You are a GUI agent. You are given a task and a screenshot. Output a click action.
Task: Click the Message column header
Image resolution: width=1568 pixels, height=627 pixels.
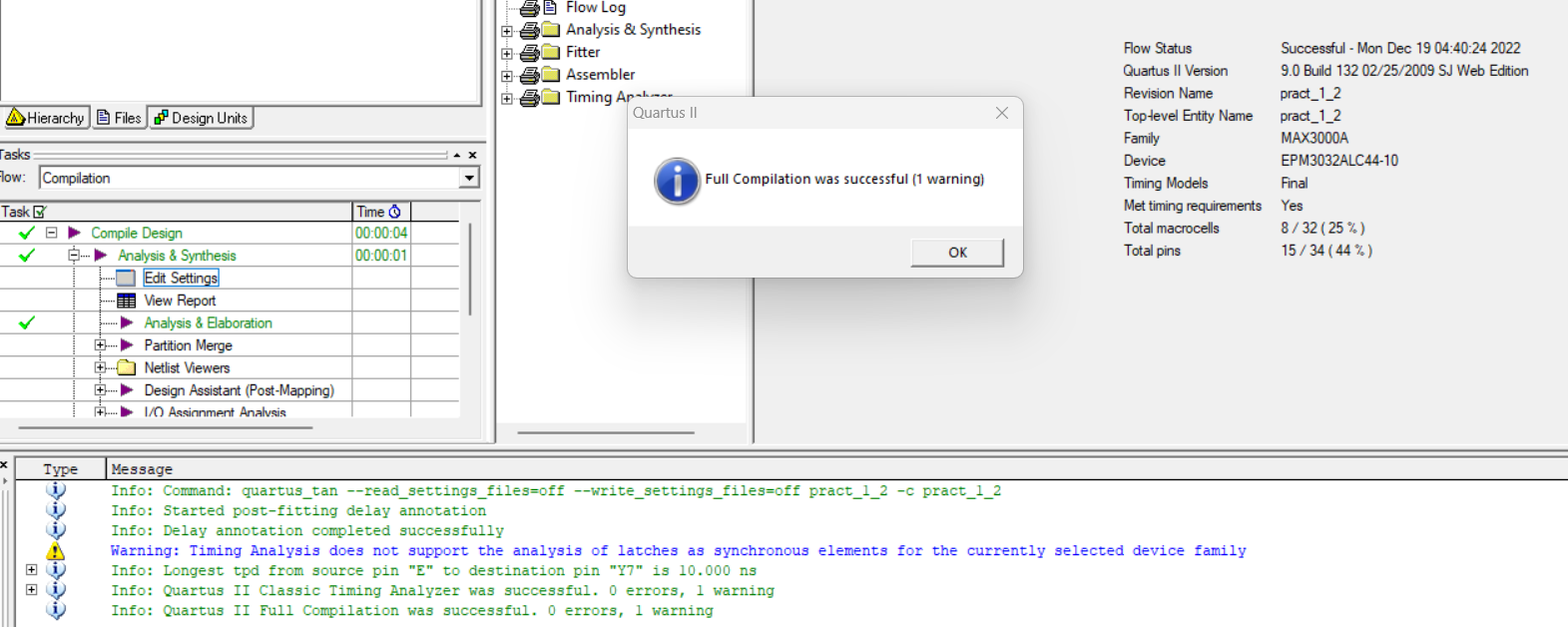point(838,469)
